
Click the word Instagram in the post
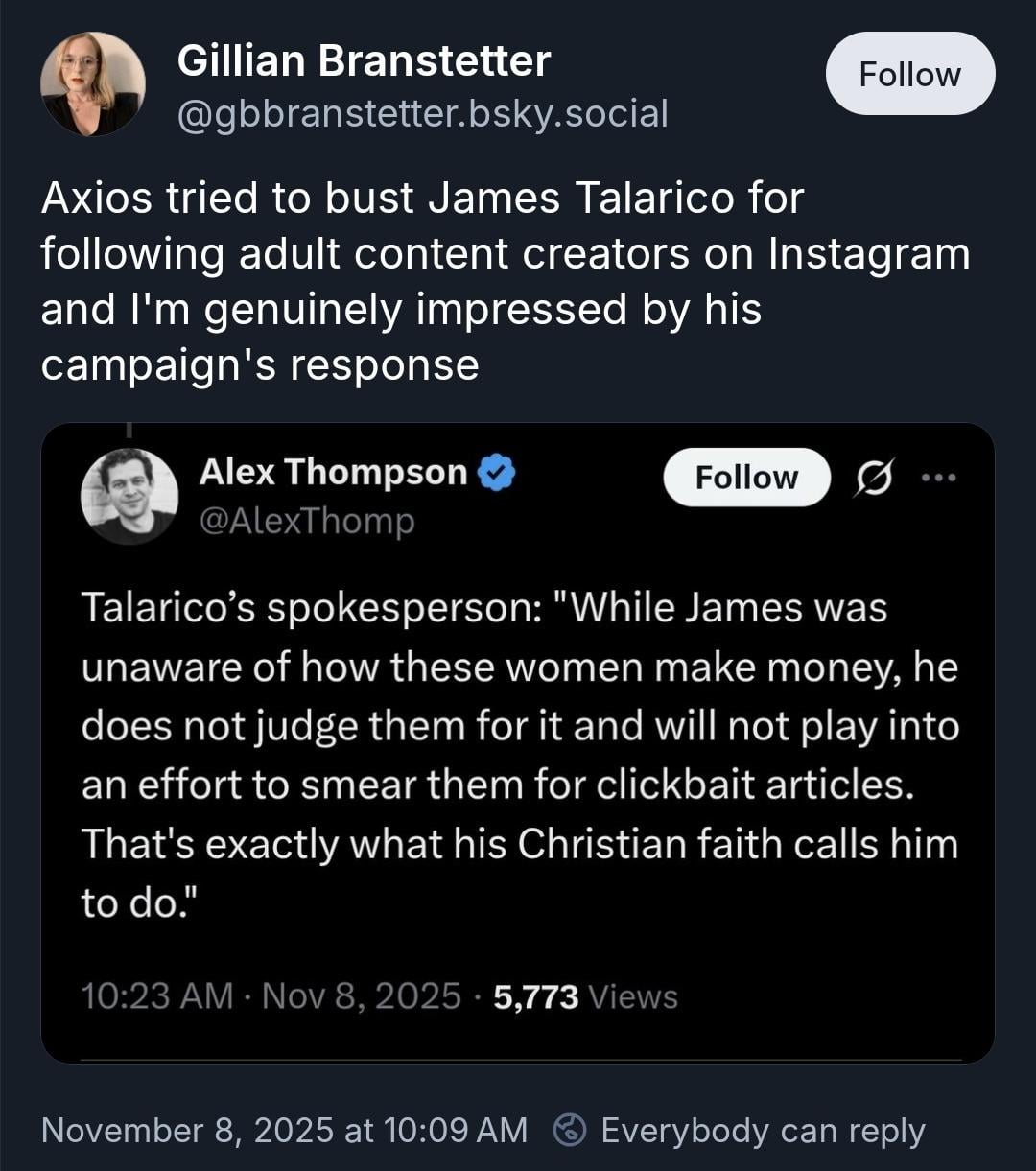click(x=868, y=254)
